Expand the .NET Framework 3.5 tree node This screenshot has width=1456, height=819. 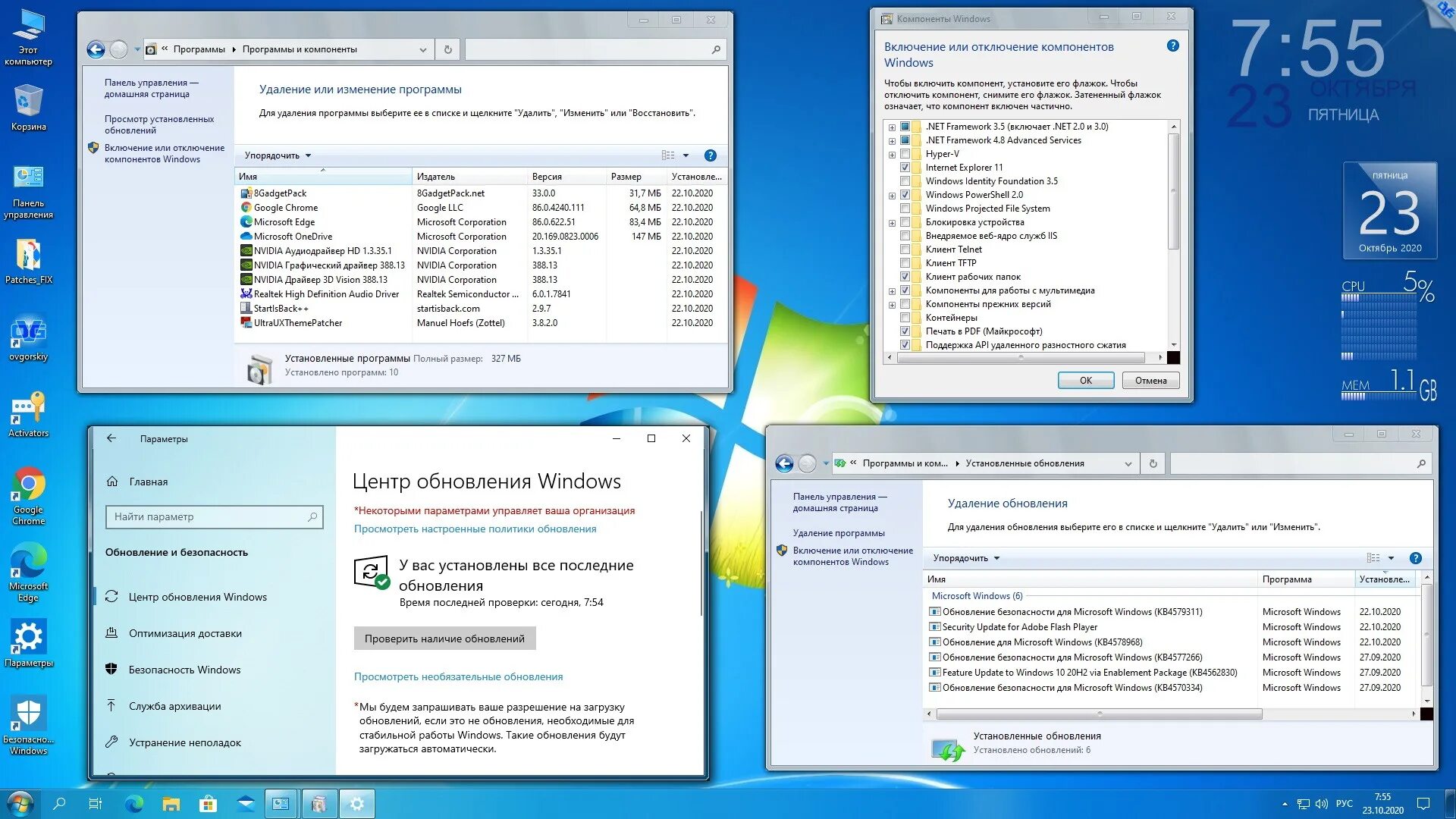tap(892, 127)
